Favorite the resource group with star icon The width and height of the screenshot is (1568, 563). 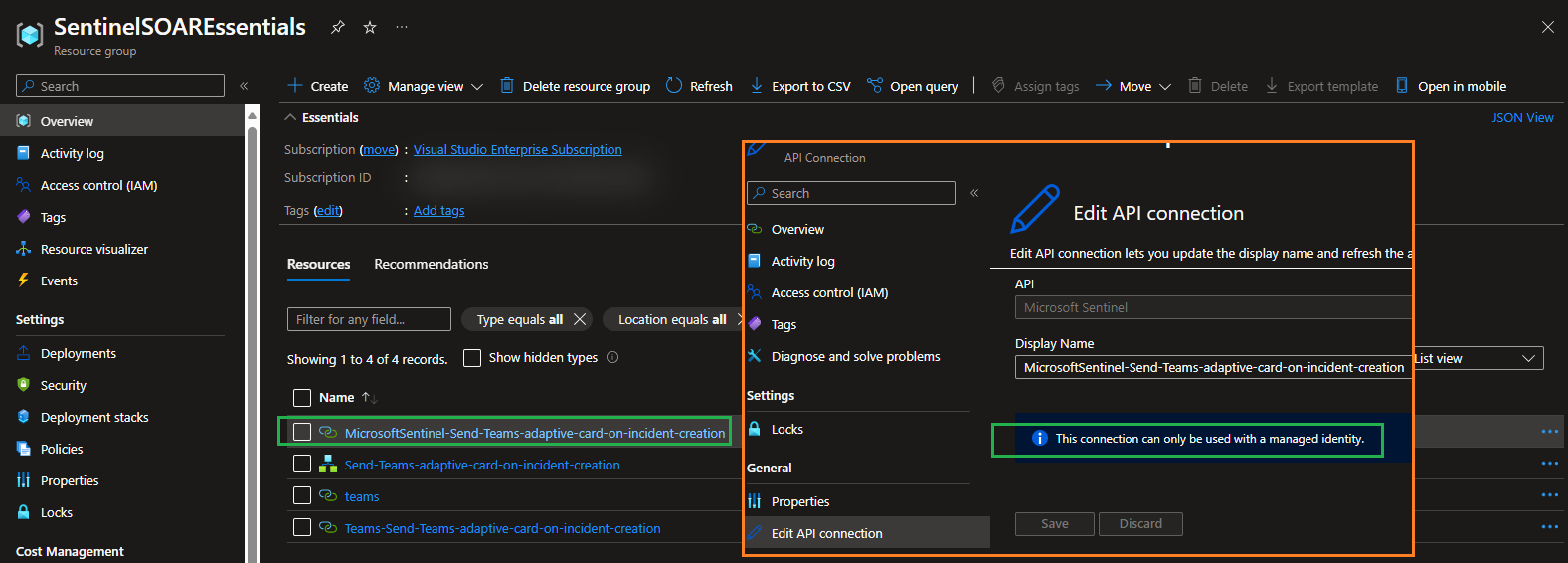click(x=370, y=27)
